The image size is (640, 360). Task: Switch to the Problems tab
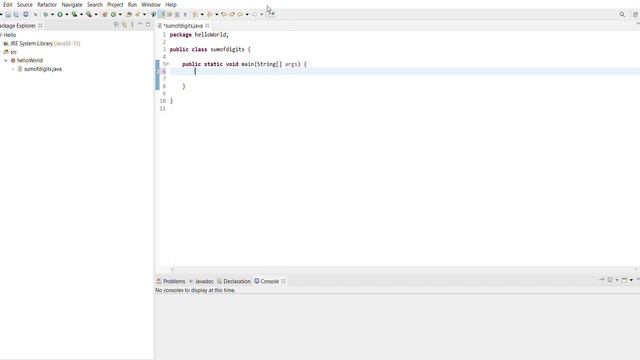(171, 281)
